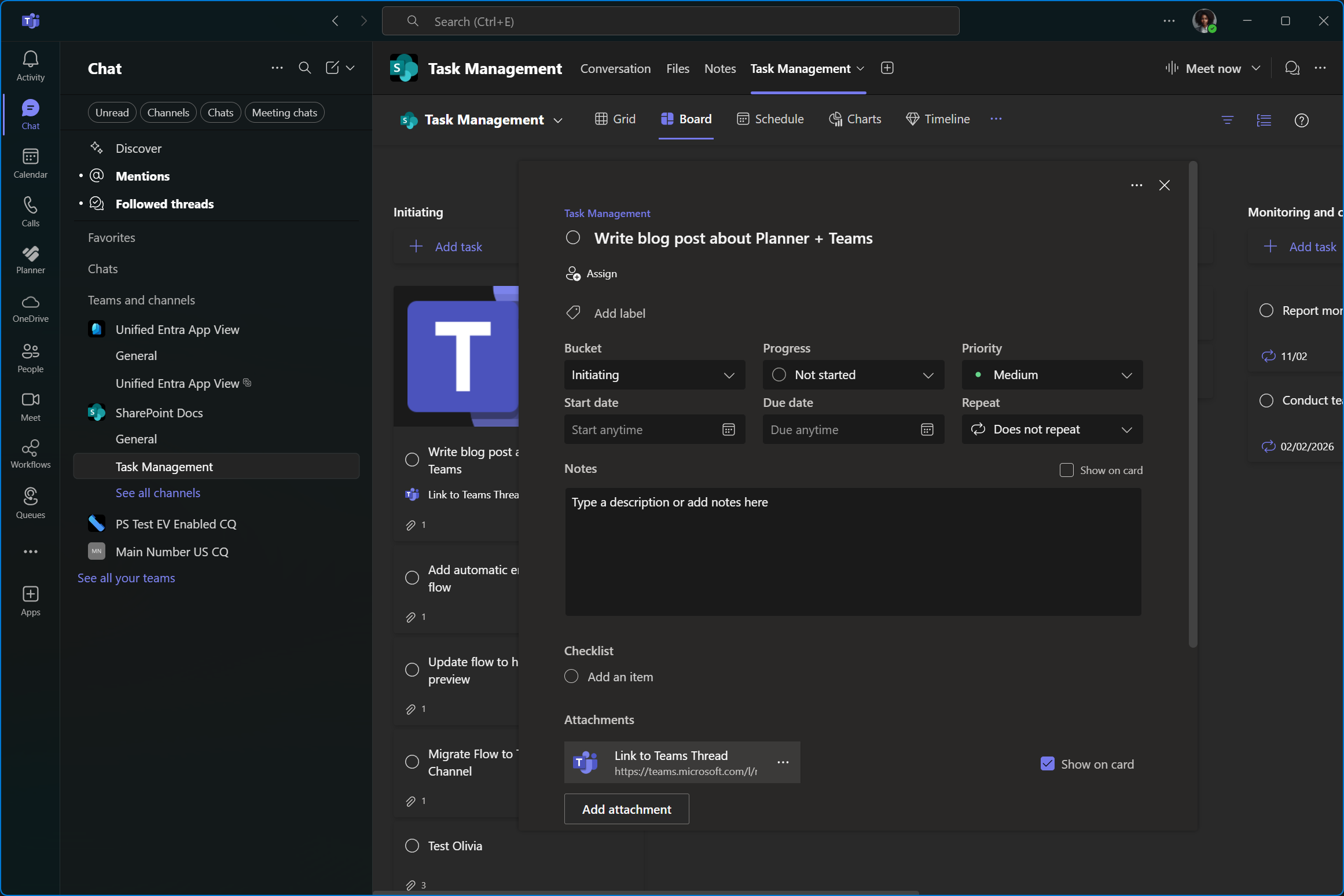The image size is (1344, 896).
Task: Click the task detail vertical scrollbar
Action: coord(1192,404)
